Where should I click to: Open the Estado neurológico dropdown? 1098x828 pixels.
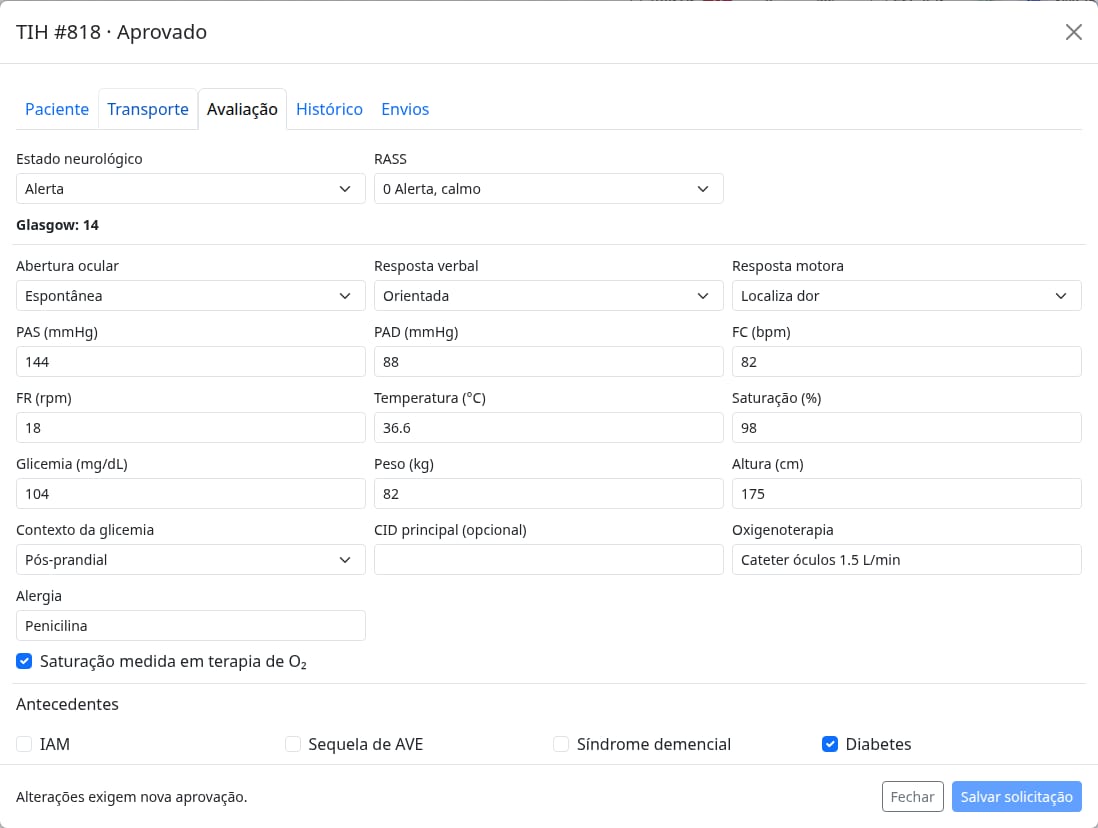[x=190, y=188]
